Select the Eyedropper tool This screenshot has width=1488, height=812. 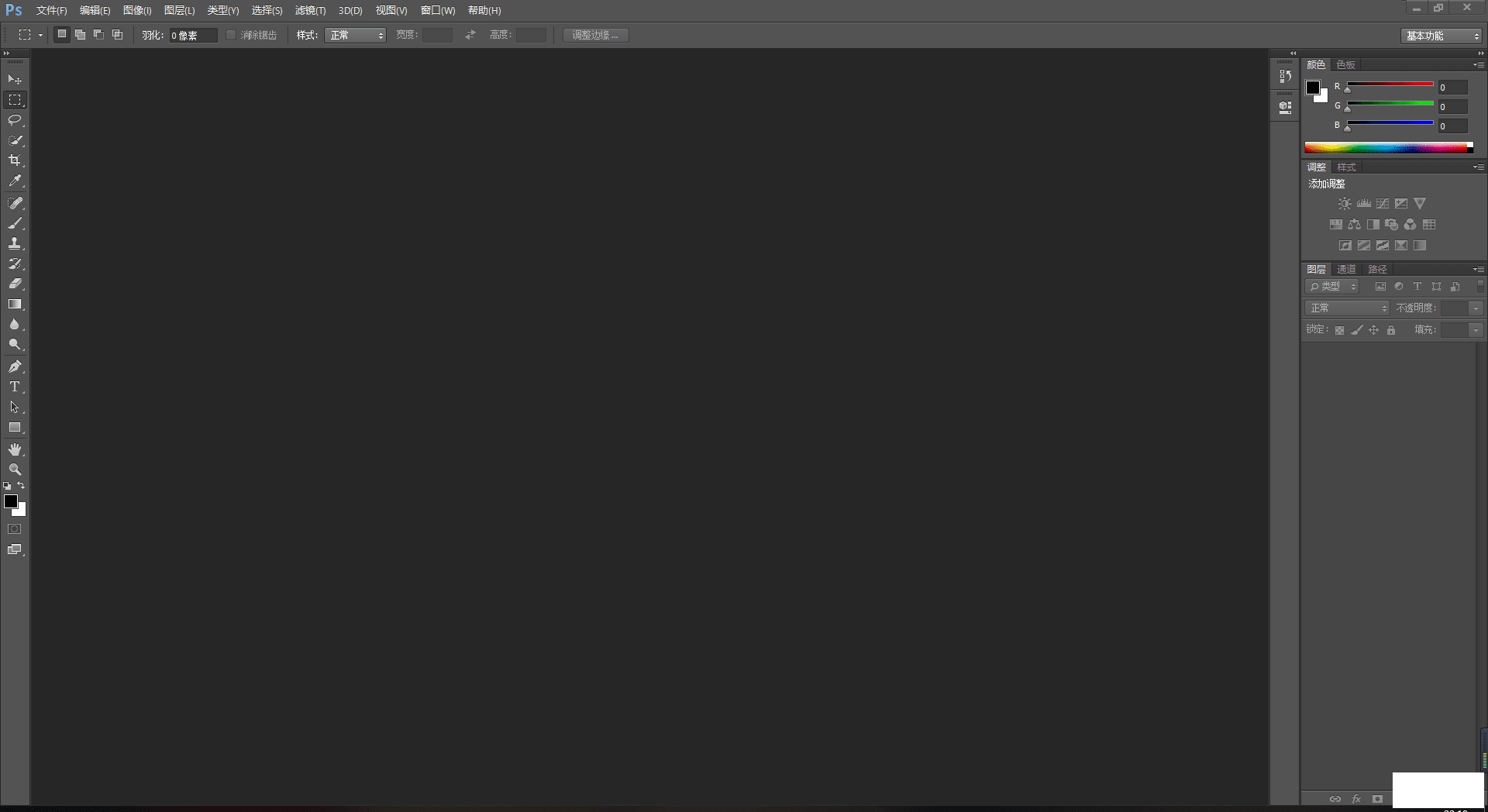point(15,181)
